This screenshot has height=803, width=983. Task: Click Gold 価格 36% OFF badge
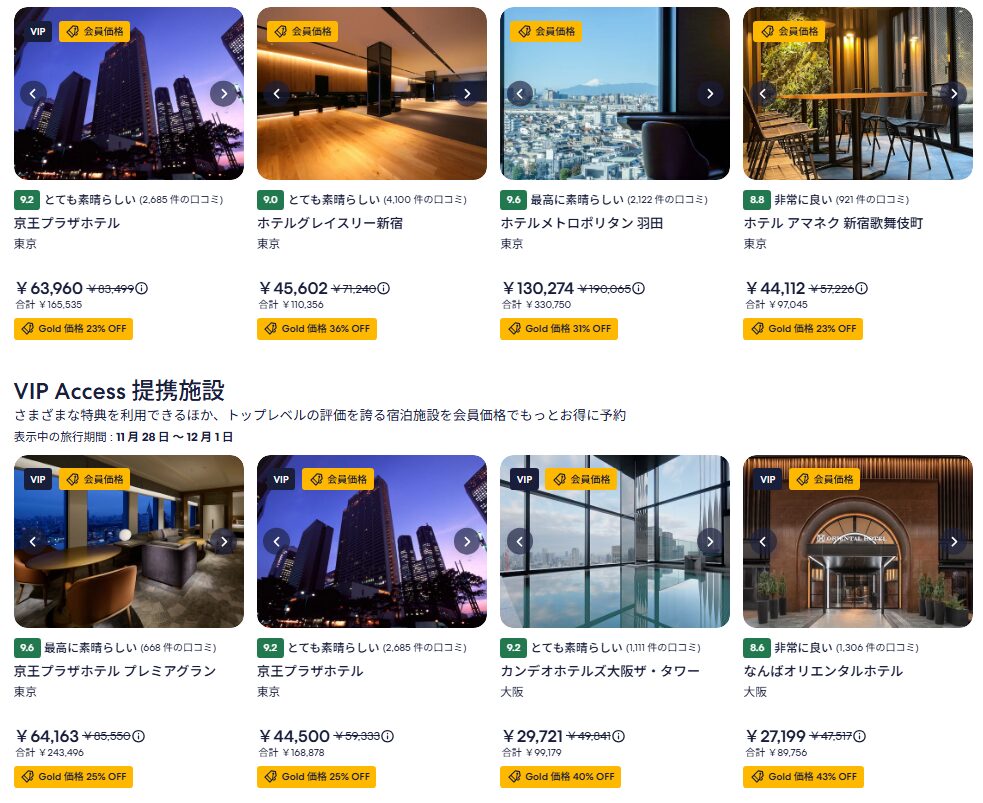pos(317,328)
